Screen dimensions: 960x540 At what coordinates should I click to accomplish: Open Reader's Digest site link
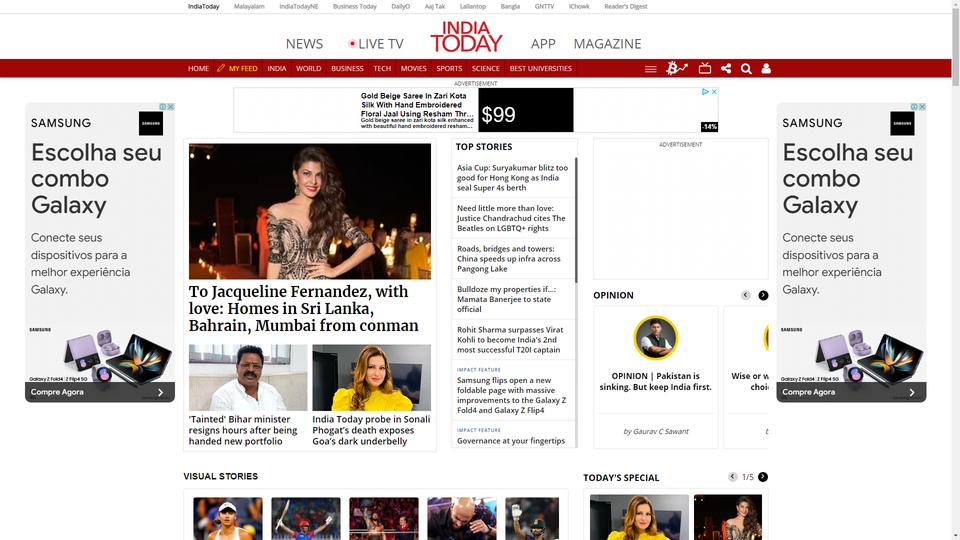click(626, 6)
